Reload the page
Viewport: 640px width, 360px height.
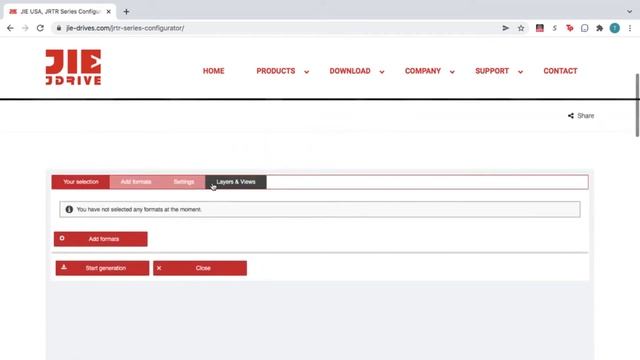coord(40,28)
